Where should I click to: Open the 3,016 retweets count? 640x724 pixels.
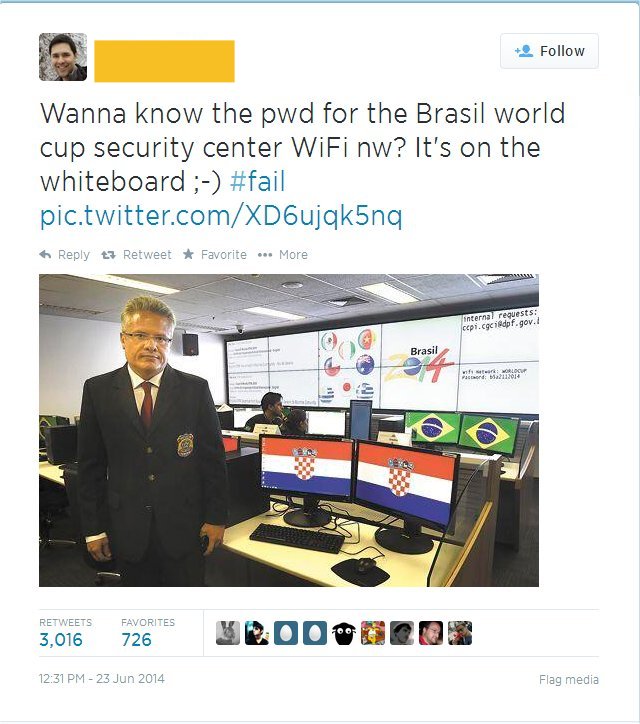61,640
